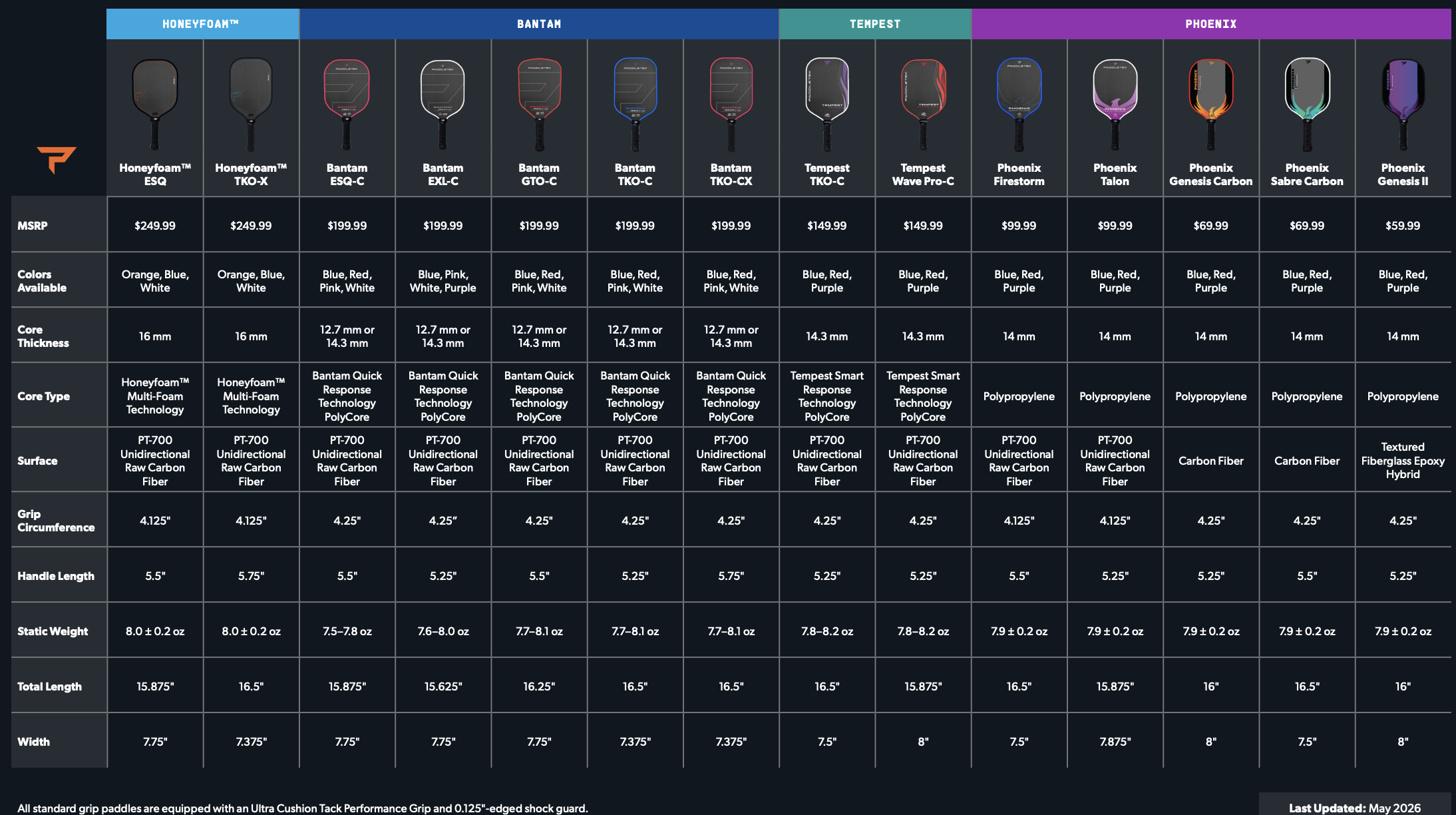Image resolution: width=1456 pixels, height=815 pixels.
Task: Click the standard grip paddles footnote
Action: [x=303, y=808]
